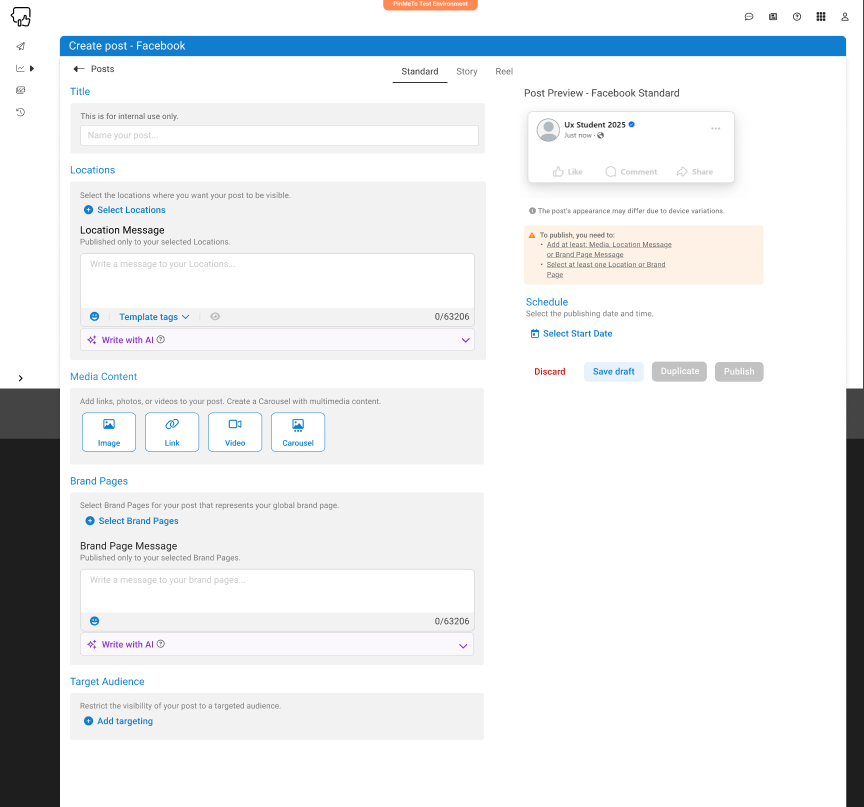Open the apps grid icon top right
This screenshot has width=864, height=807.
[x=820, y=16]
